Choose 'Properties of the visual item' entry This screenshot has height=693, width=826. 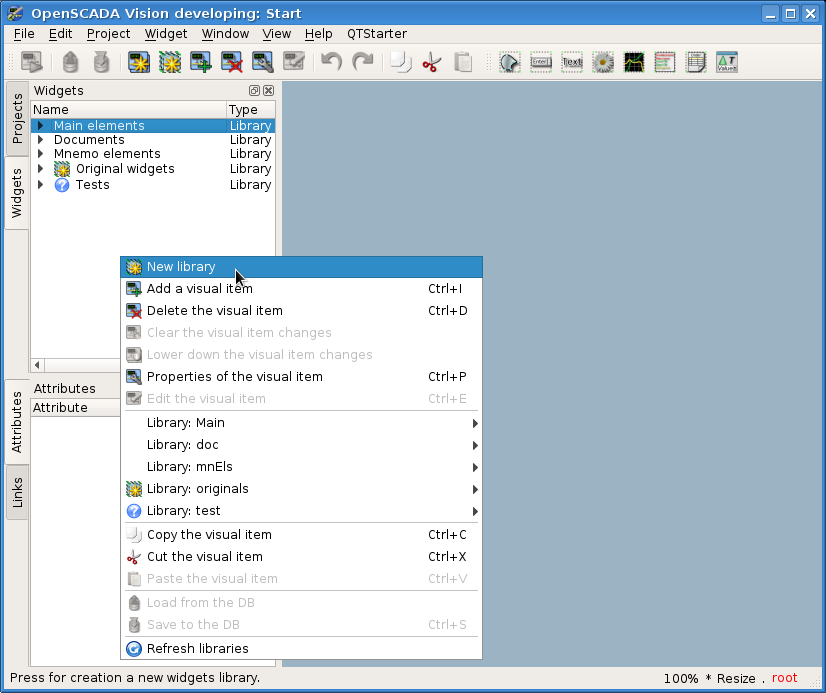tap(301, 377)
